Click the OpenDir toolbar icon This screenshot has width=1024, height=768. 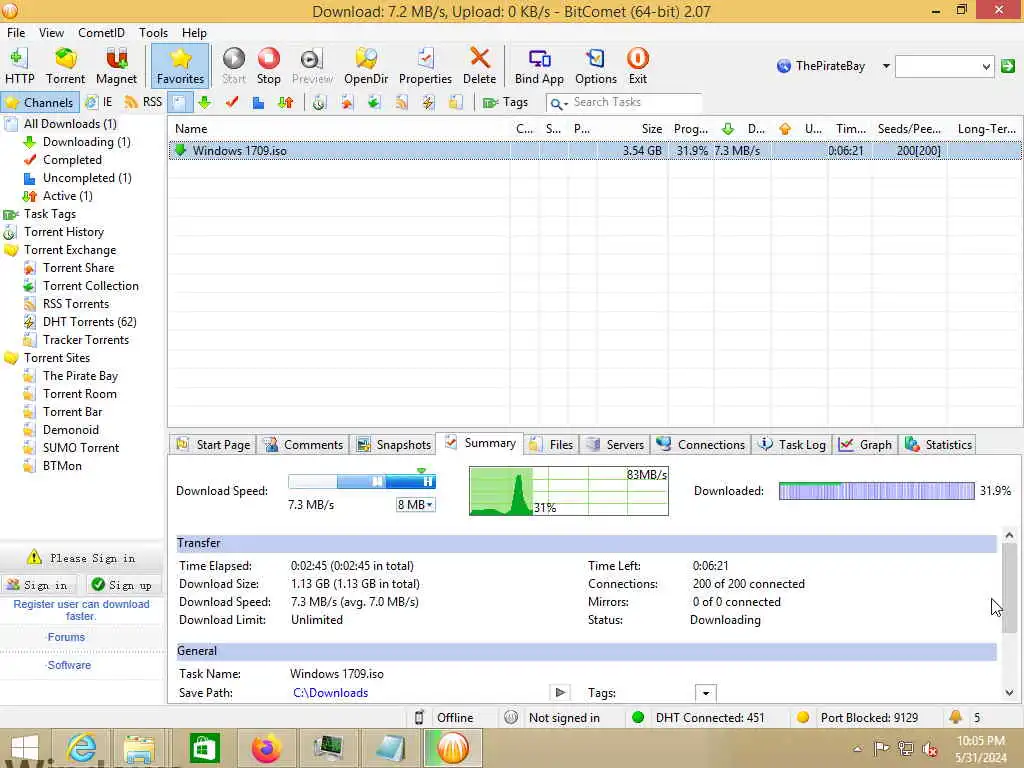[x=366, y=66]
